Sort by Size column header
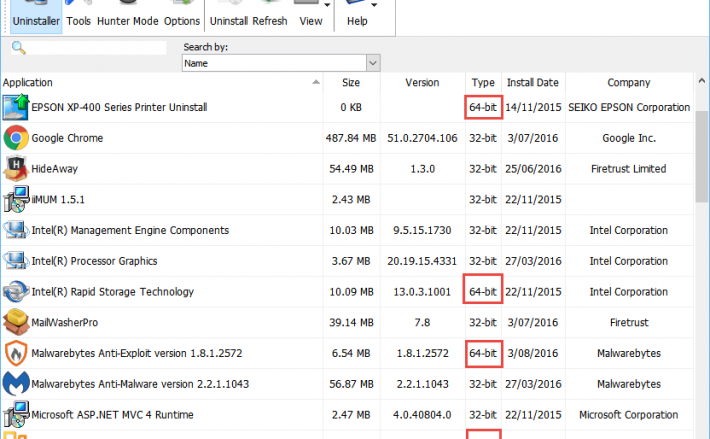 351,82
